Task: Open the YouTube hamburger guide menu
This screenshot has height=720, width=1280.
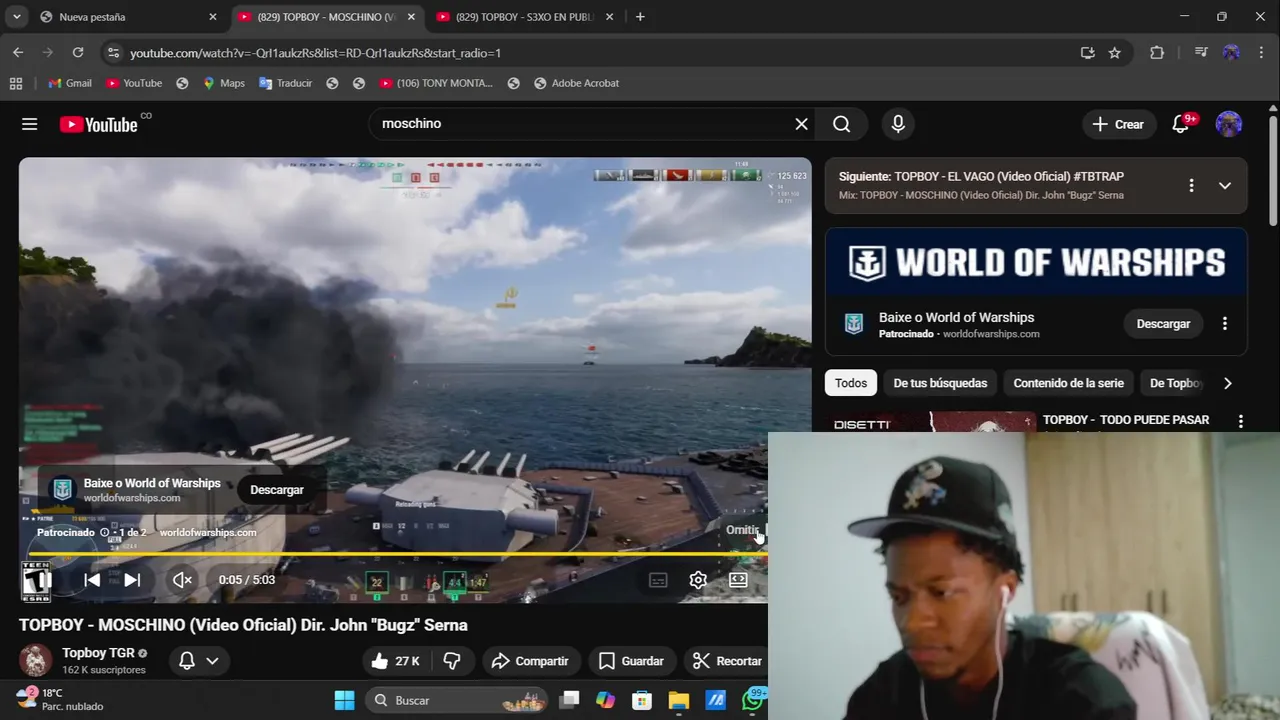Action: click(29, 124)
